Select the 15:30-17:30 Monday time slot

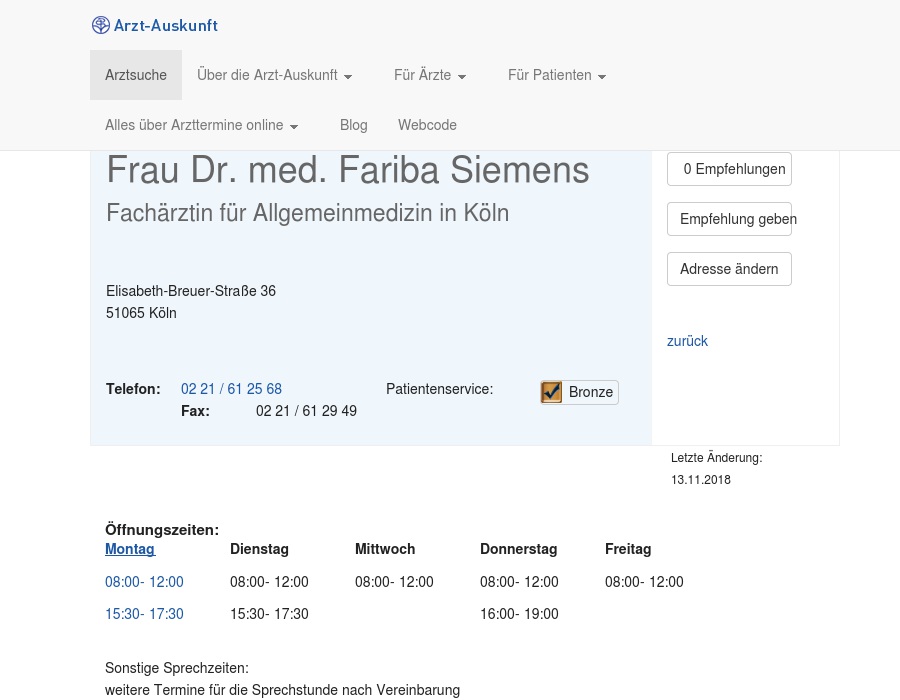click(x=144, y=613)
